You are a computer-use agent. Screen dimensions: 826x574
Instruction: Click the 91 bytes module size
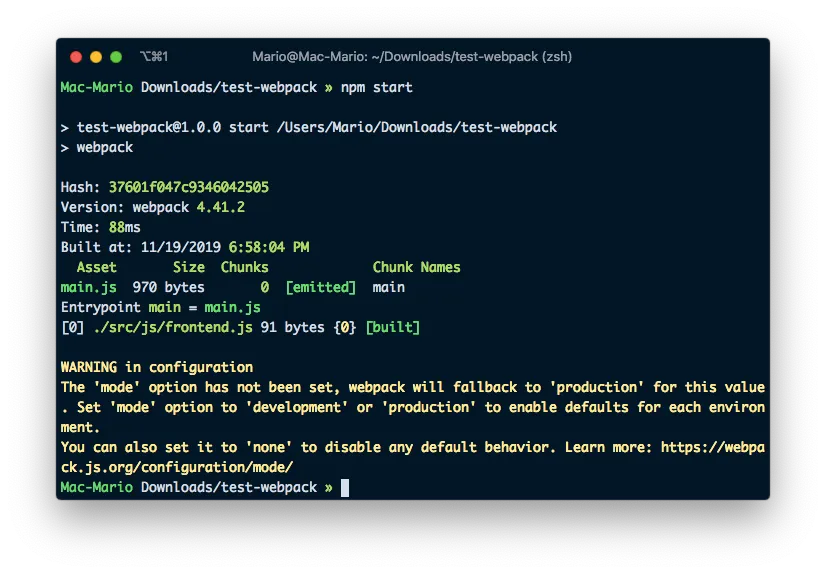(x=292, y=327)
